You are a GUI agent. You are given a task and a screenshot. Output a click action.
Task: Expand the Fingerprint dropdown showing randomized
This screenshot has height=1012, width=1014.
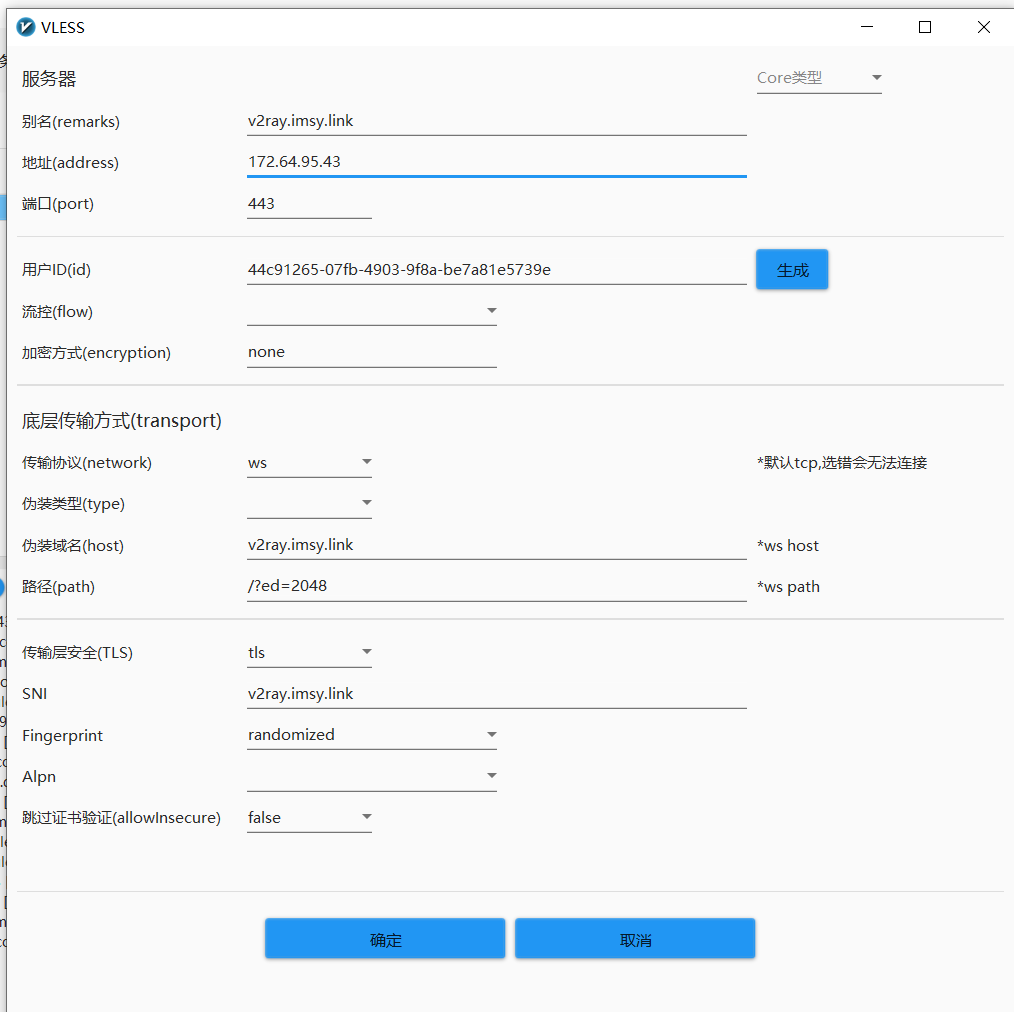(372, 735)
